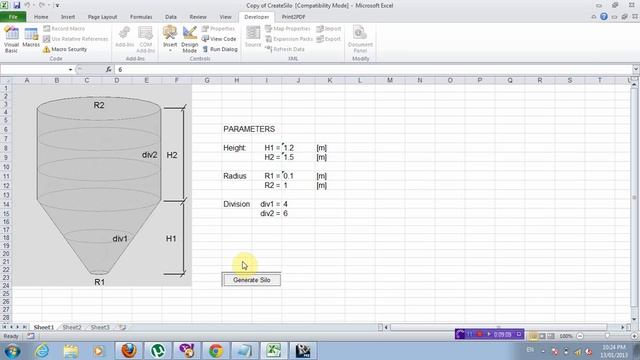This screenshot has width=640, height=360.
Task: Open Map Properties
Action: (x=288, y=29)
